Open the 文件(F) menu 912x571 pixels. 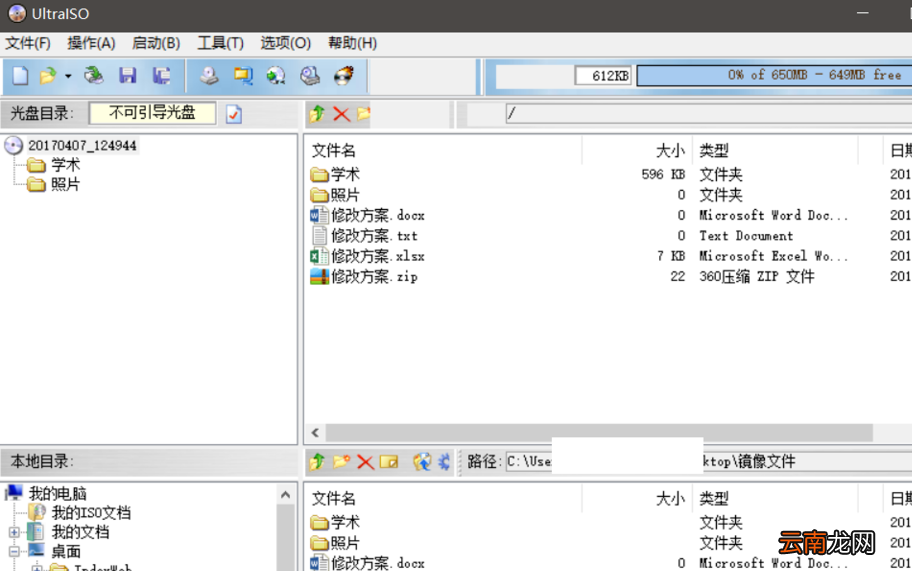coord(28,44)
